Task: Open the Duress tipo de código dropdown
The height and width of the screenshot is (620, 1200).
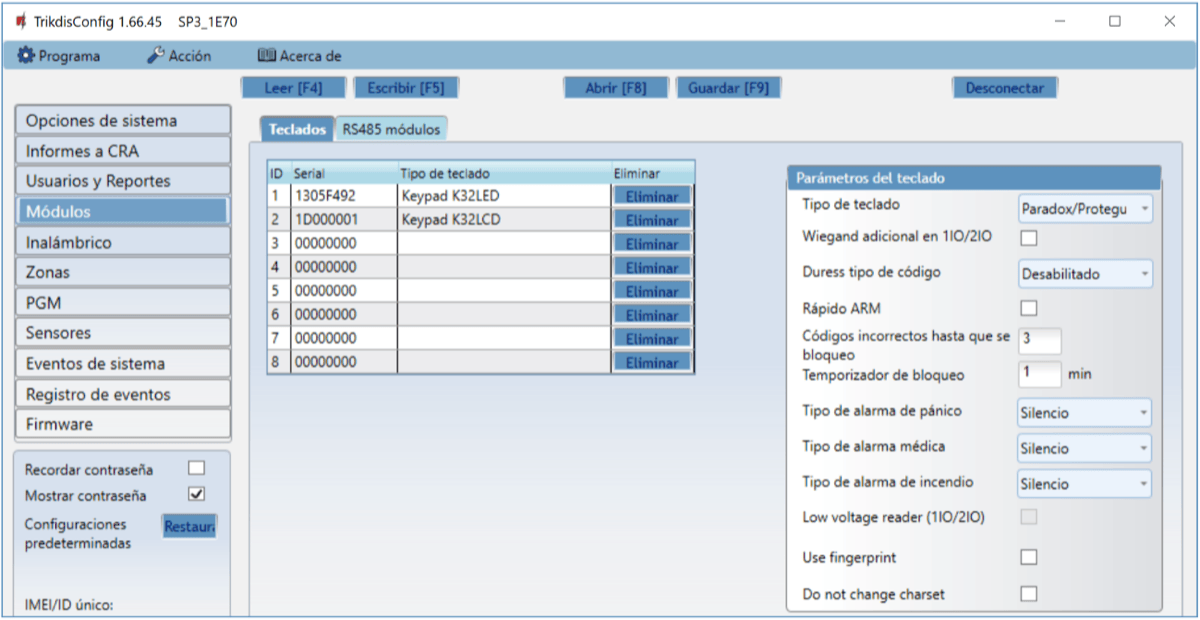Action: point(1084,273)
